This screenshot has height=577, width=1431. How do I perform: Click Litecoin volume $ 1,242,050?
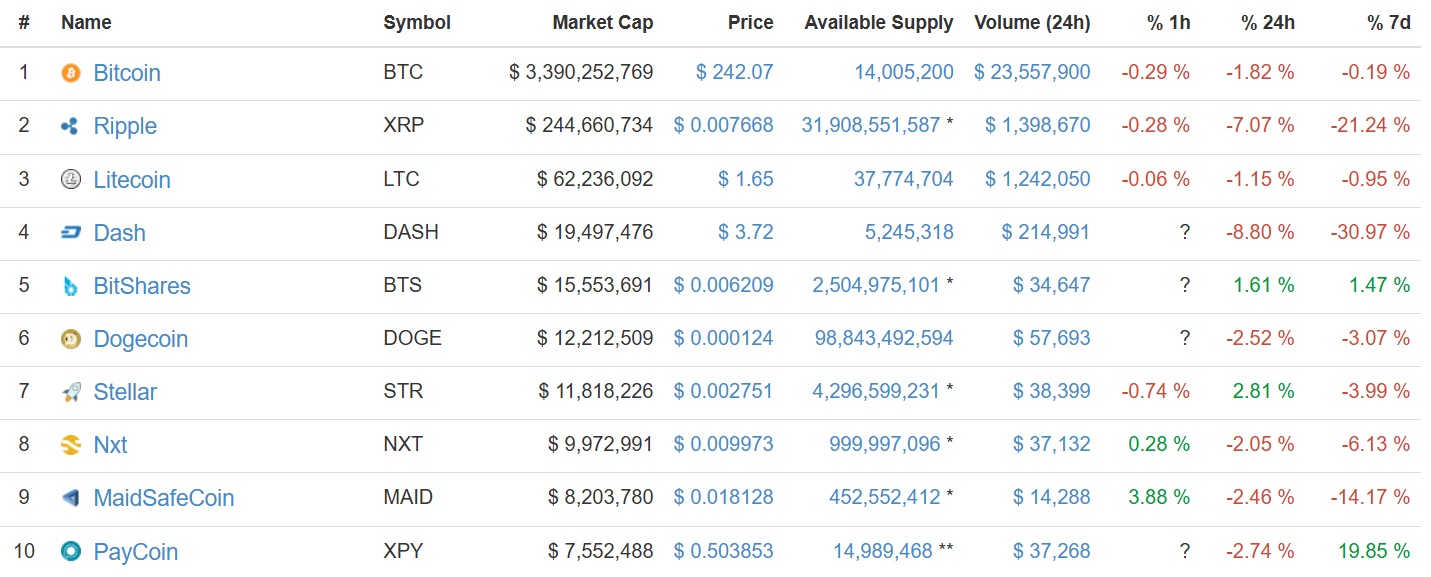pyautogui.click(x=1038, y=179)
